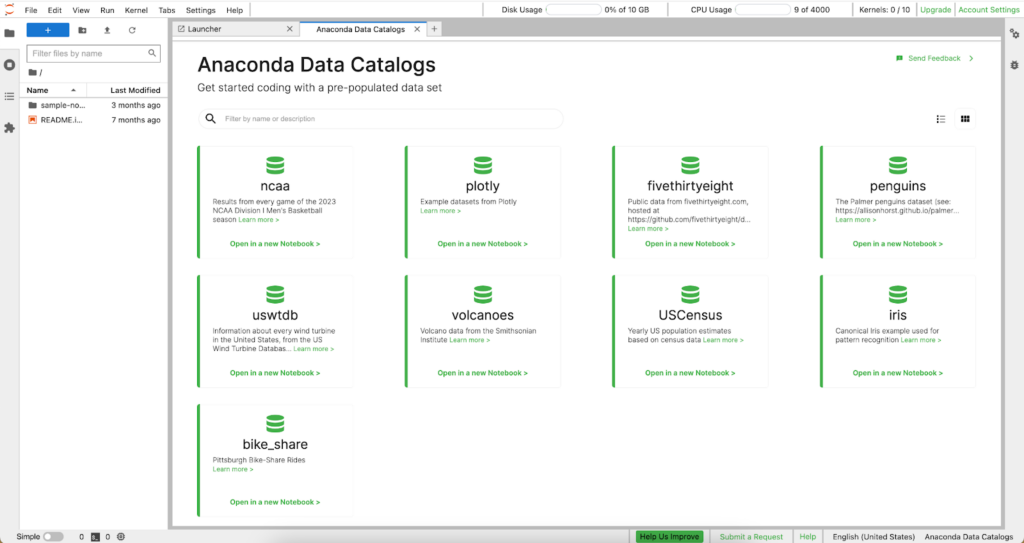The height and width of the screenshot is (543, 1024).
Task: Open iris in a new Notebook
Action: coord(898,373)
